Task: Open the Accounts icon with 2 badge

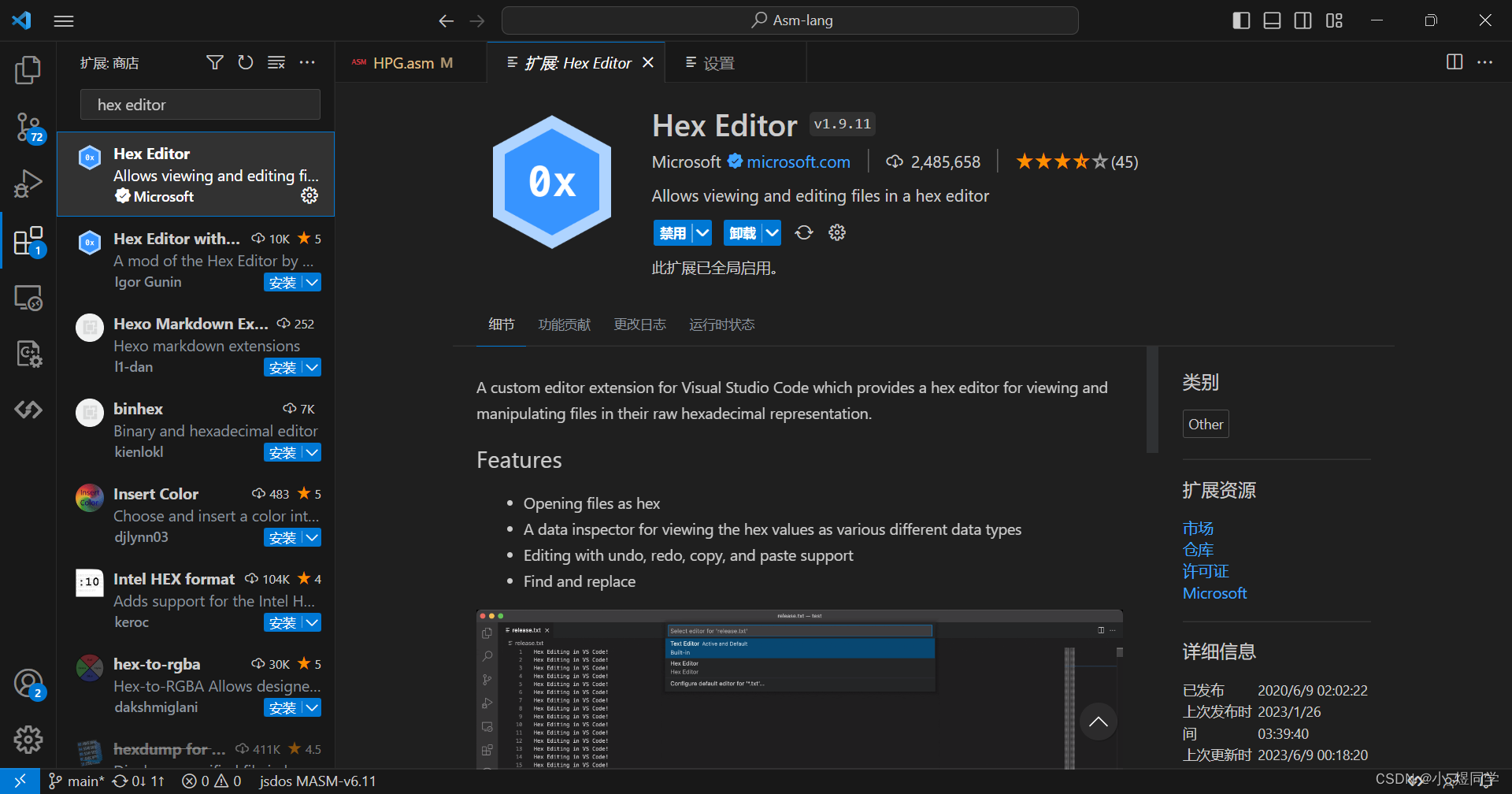Action: [x=28, y=684]
